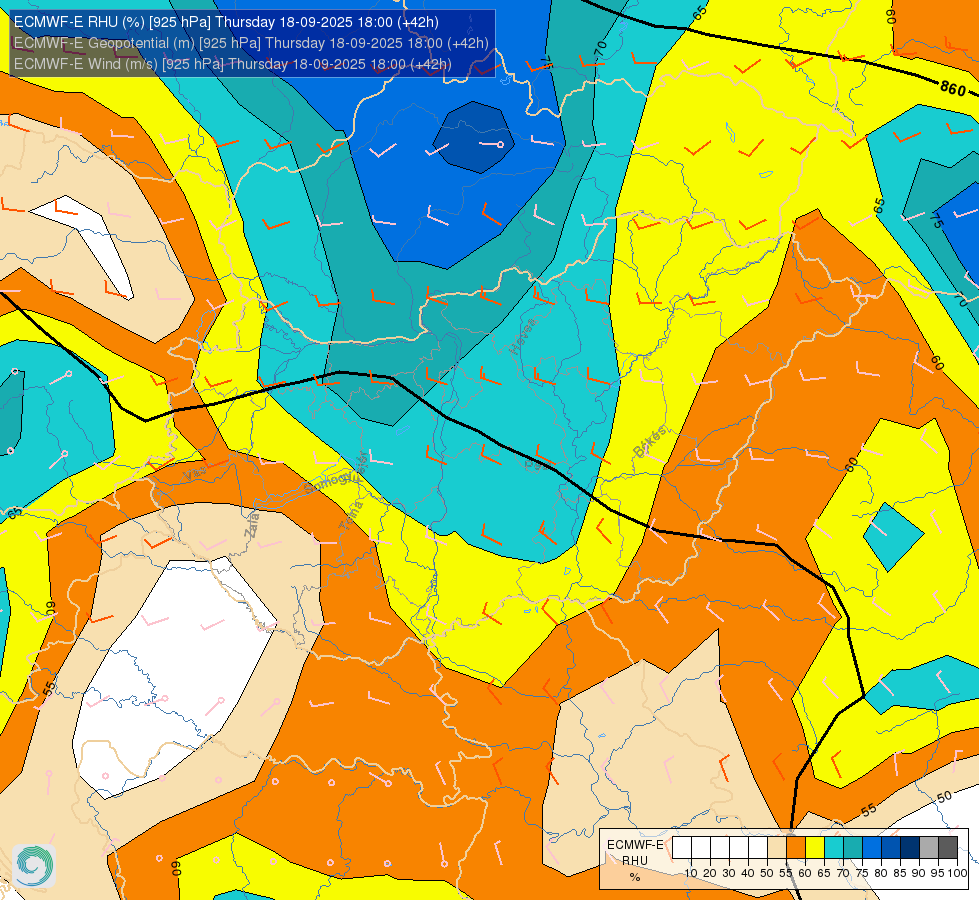Screen dimensions: 979x900
Task: Click the legend % unit label
Action: [x=635, y=877]
